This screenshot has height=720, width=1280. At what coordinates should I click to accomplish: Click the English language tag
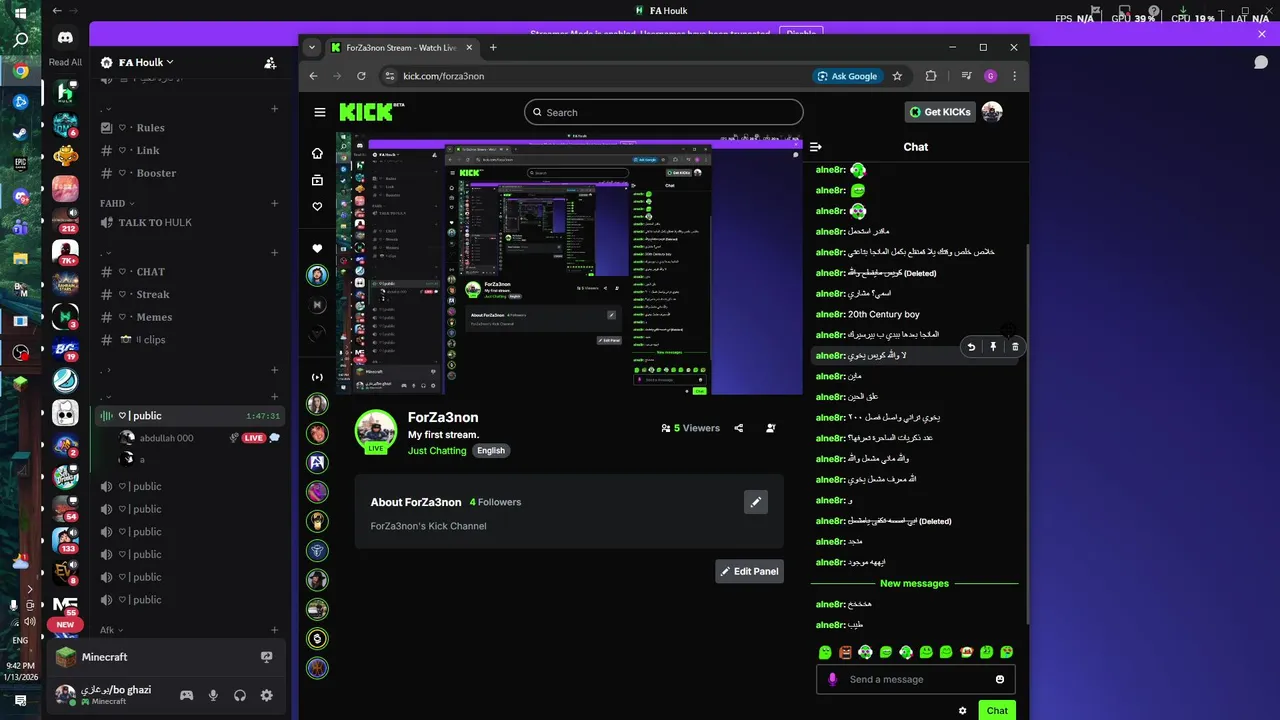(x=491, y=450)
